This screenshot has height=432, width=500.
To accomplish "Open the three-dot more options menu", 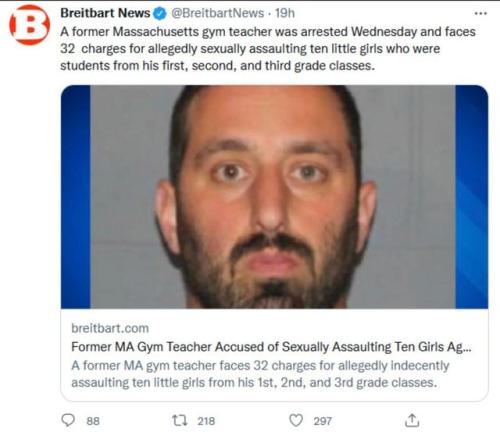I will tap(480, 14).
